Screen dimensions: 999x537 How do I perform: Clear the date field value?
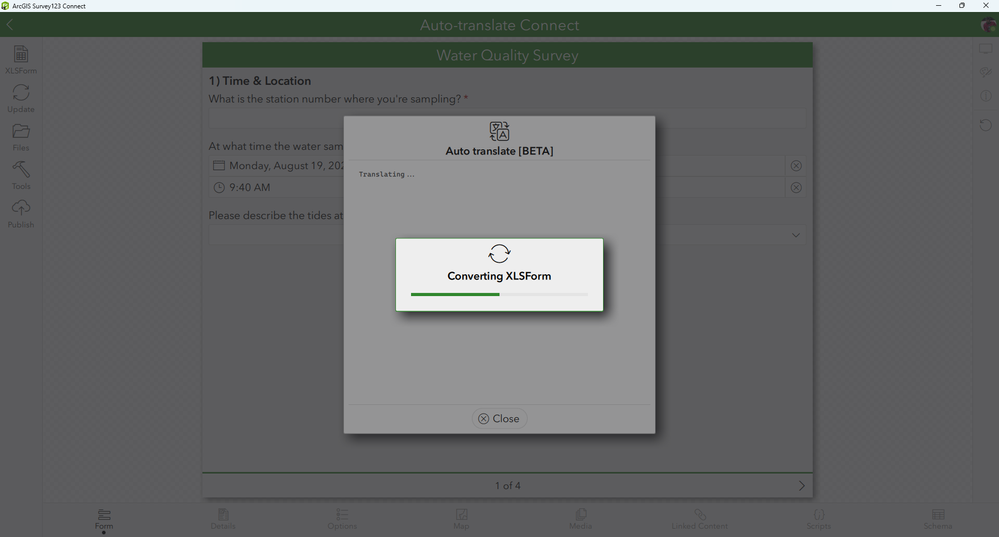(796, 166)
